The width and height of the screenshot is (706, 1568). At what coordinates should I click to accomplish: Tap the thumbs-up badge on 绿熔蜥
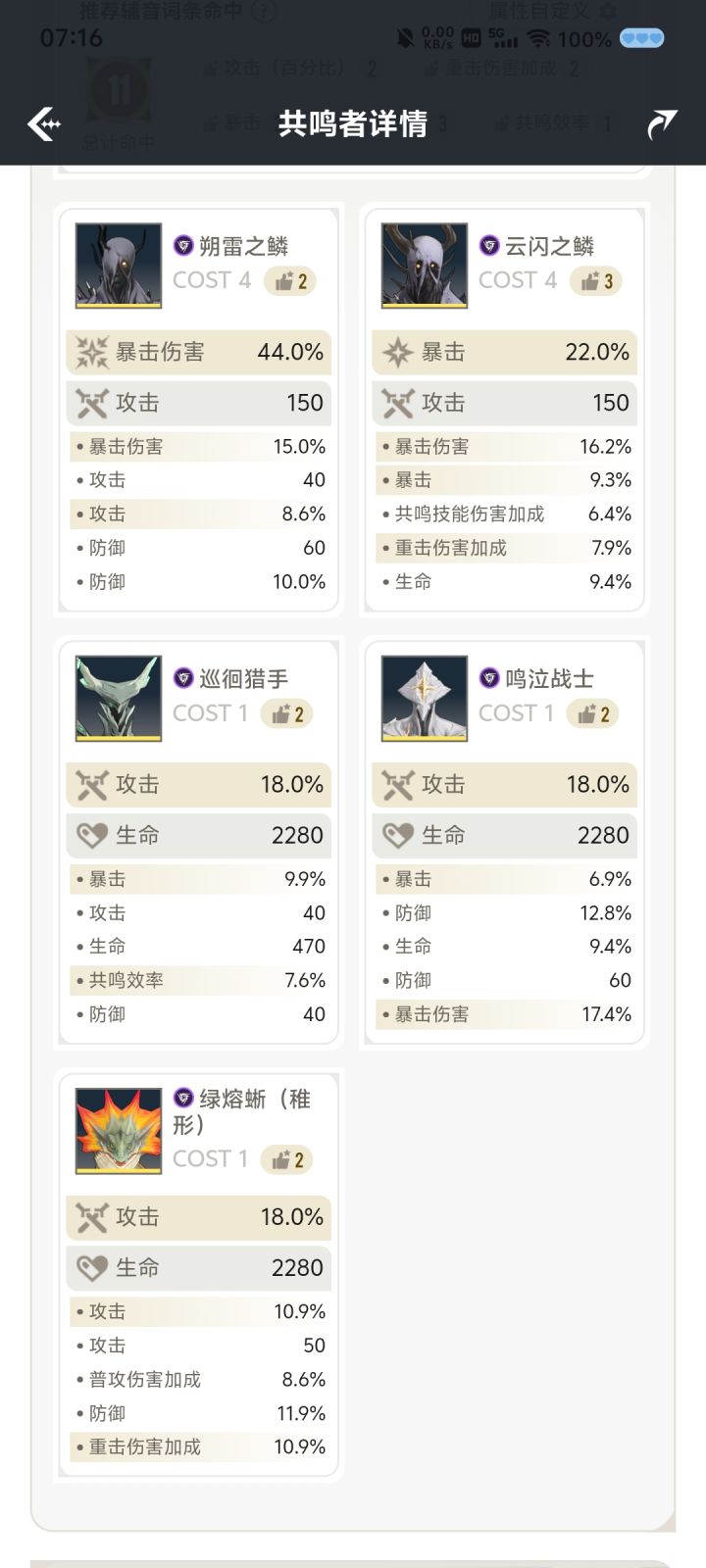click(286, 1160)
